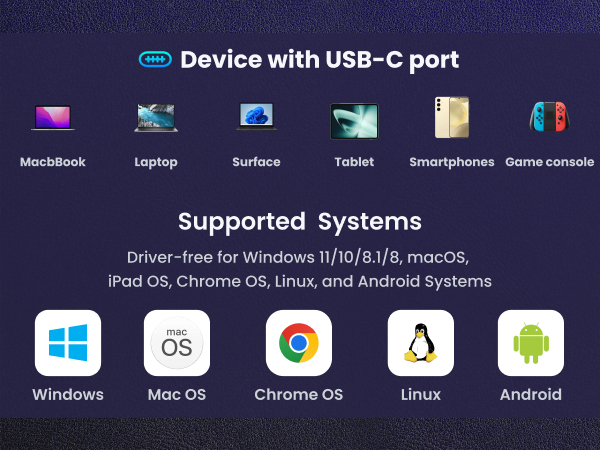600x450 pixels.
Task: Click the Dell laptop image
Action: (x=156, y=118)
